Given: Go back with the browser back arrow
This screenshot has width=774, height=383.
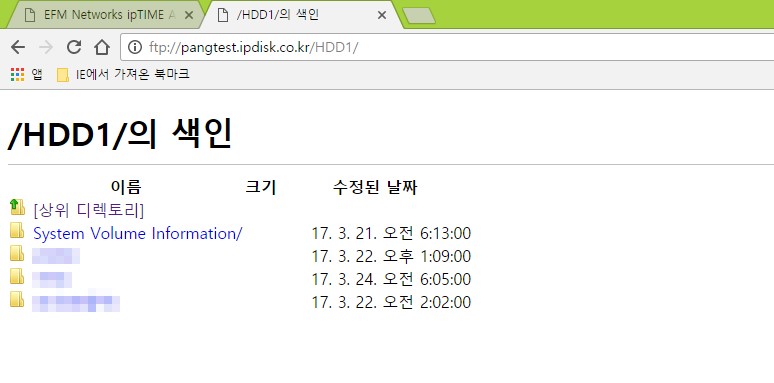Looking at the screenshot, I should (18, 47).
